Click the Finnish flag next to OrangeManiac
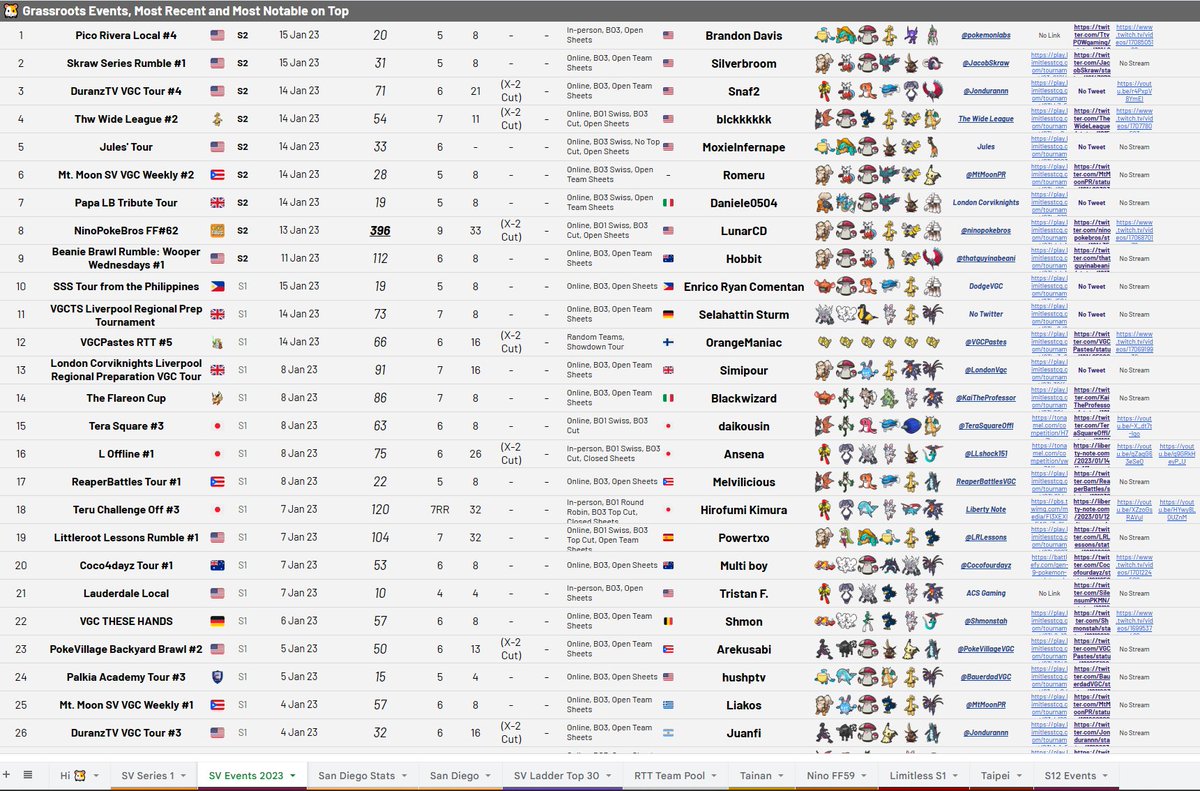The height and width of the screenshot is (791, 1200). [x=668, y=342]
